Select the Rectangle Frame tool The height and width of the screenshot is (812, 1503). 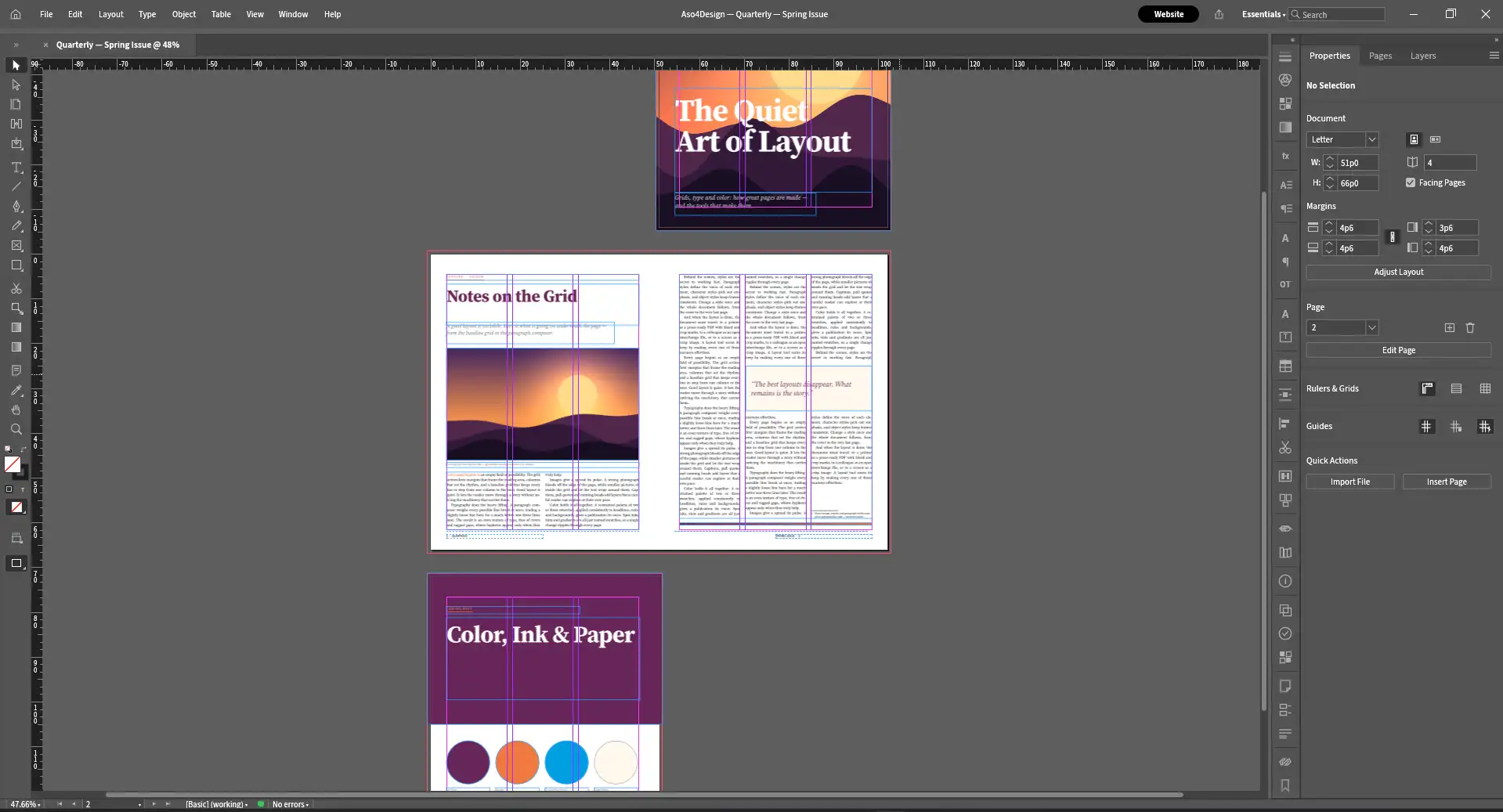(16, 246)
